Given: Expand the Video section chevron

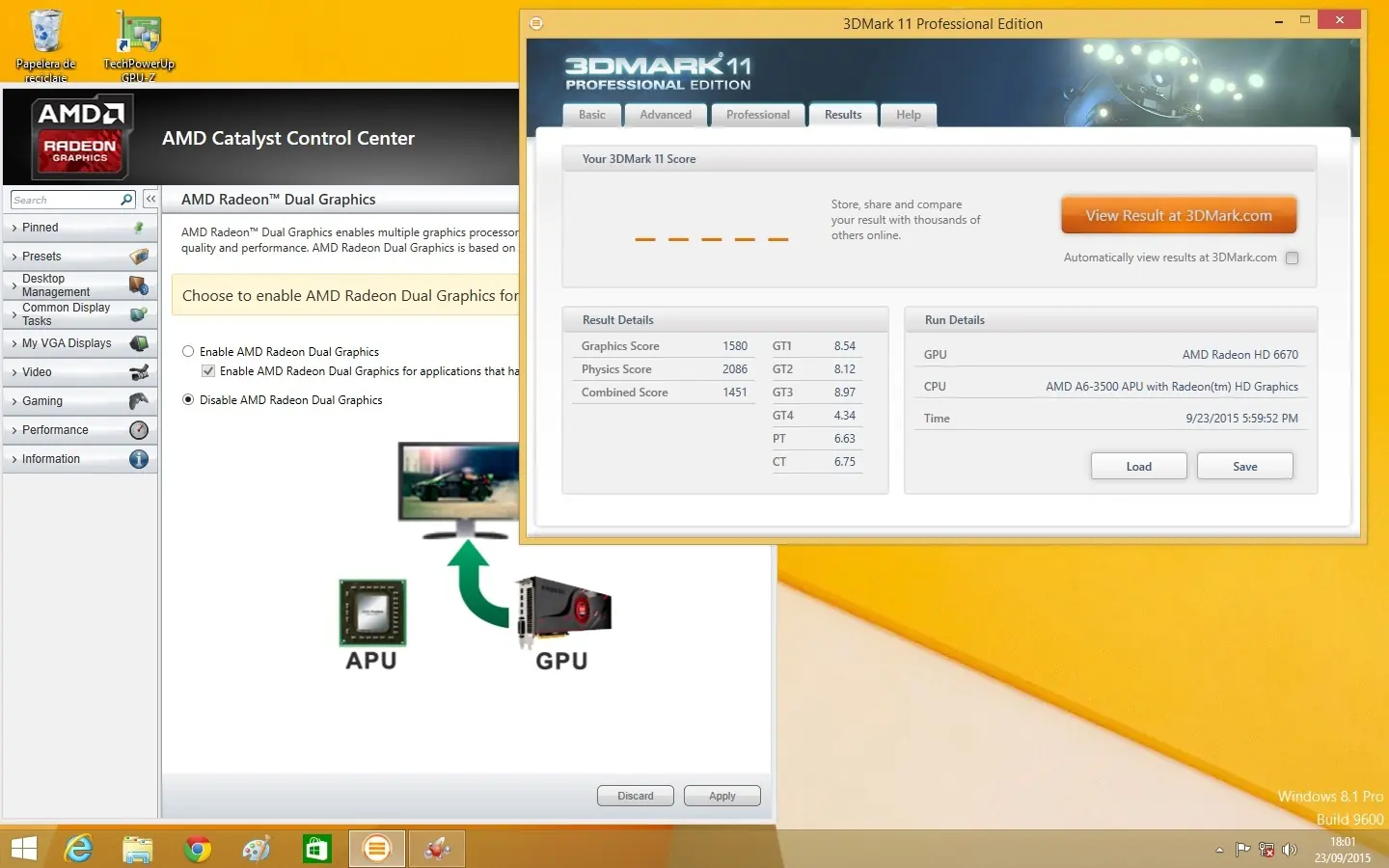Looking at the screenshot, I should [x=14, y=372].
